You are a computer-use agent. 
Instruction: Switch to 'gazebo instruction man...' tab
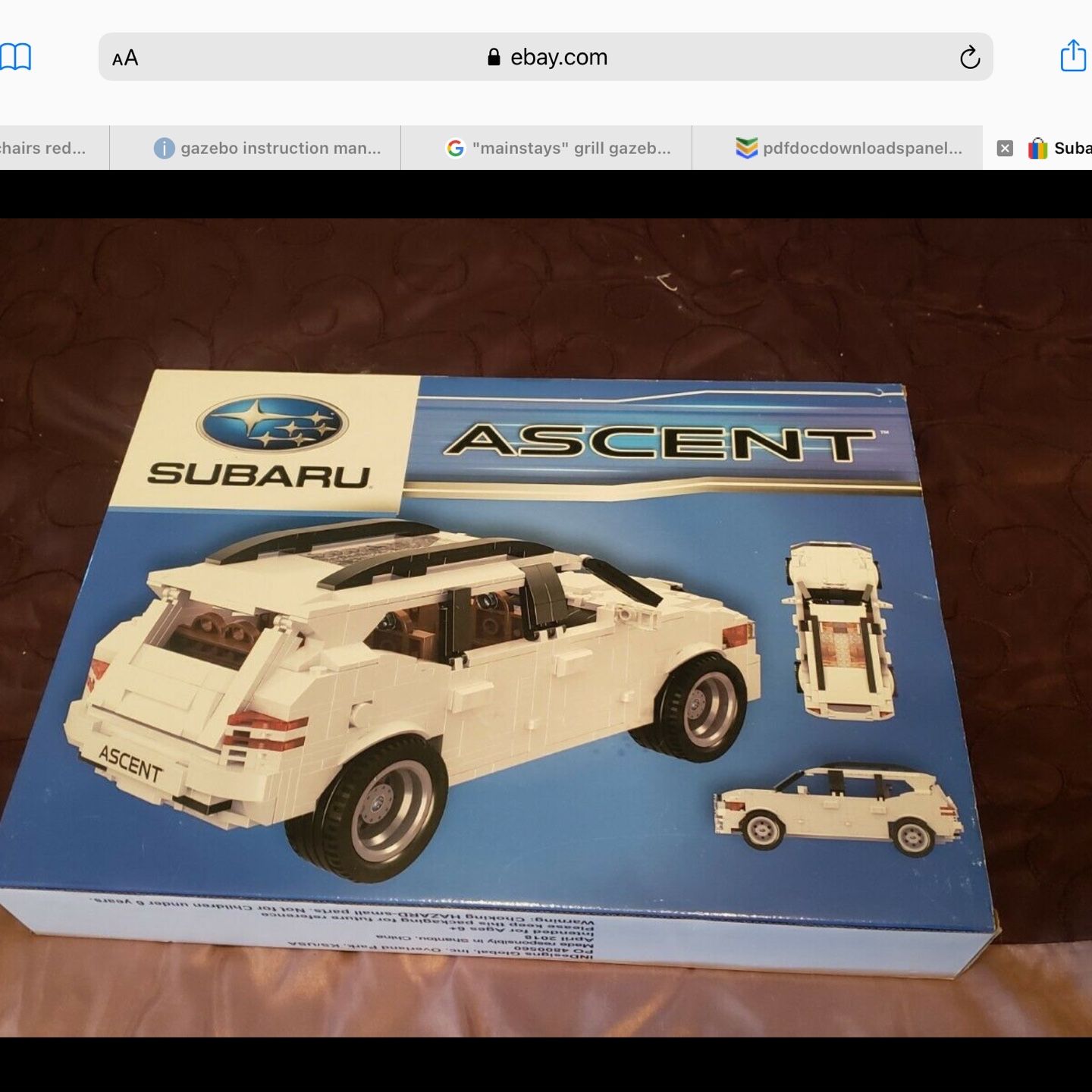pos(256,148)
